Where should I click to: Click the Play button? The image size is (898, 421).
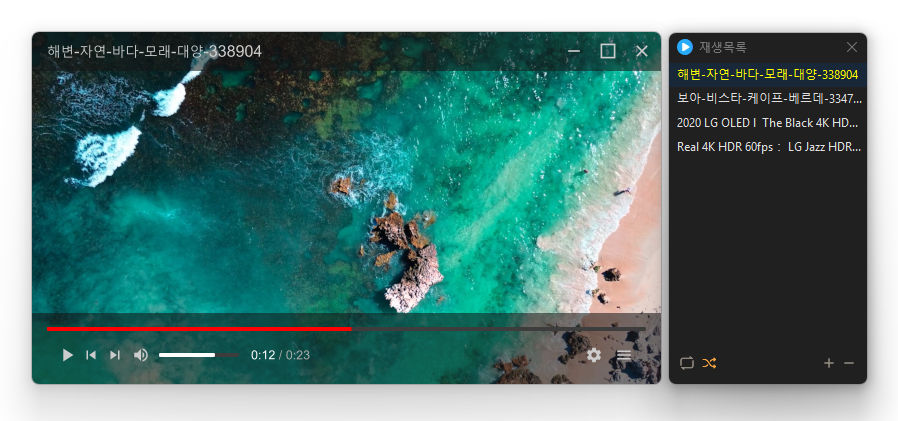point(67,355)
